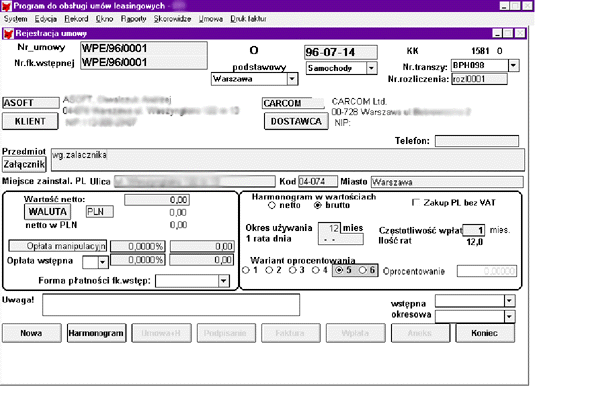Click the Harmonogram button

(x=96, y=333)
